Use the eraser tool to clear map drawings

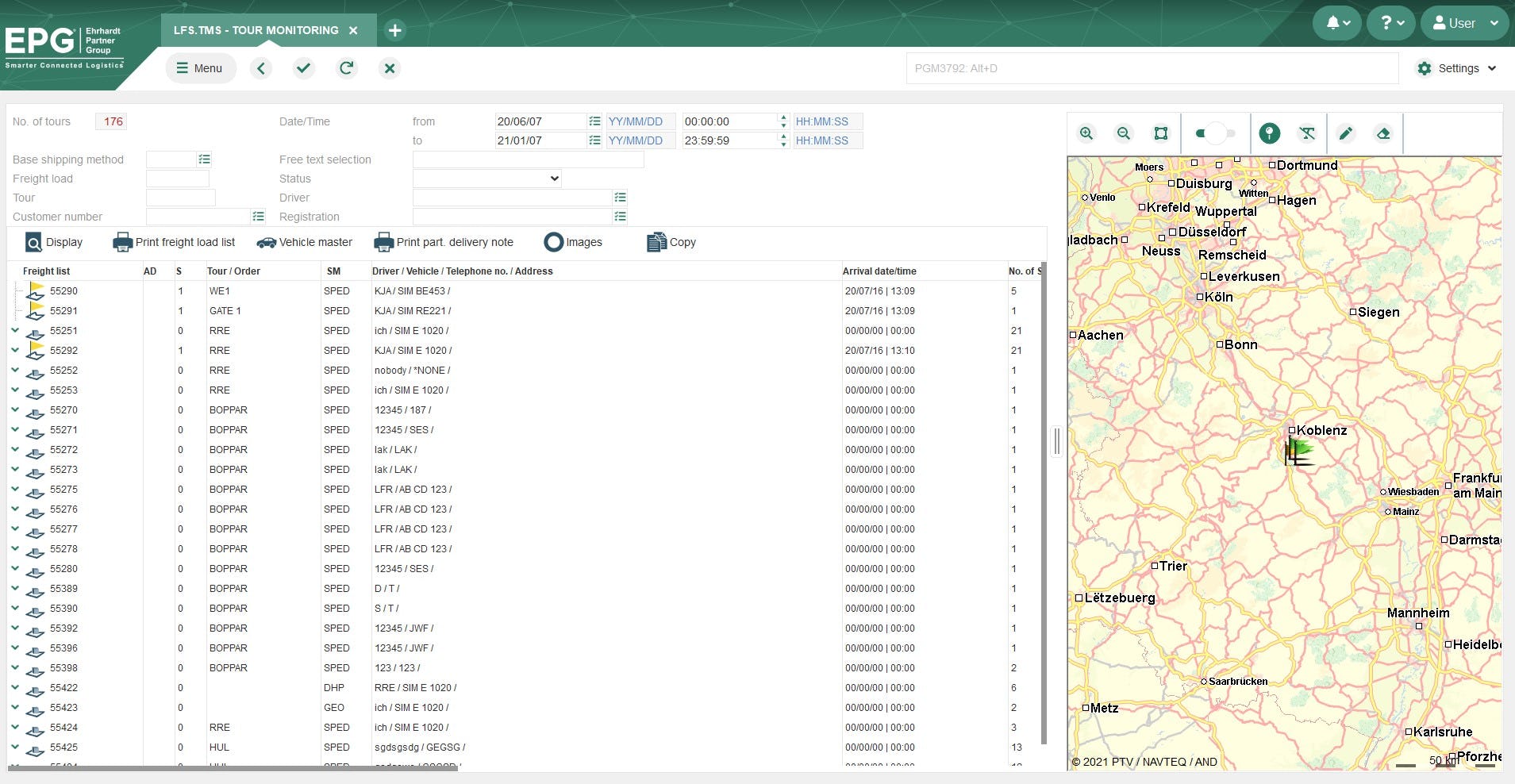tap(1384, 133)
